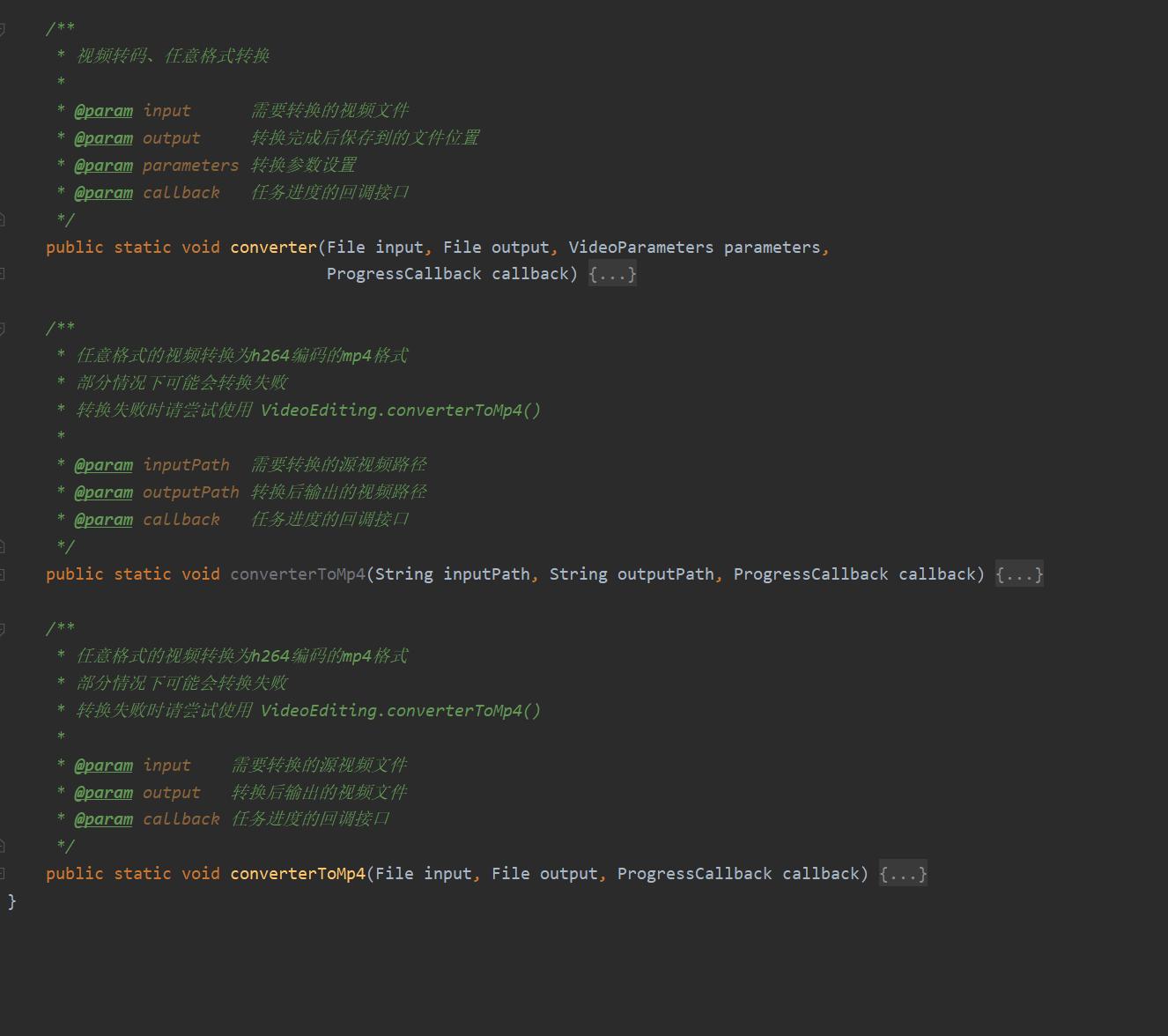Click comment text '需要转换的视频文件'
This screenshot has width=1168, height=1036.
pos(330,110)
